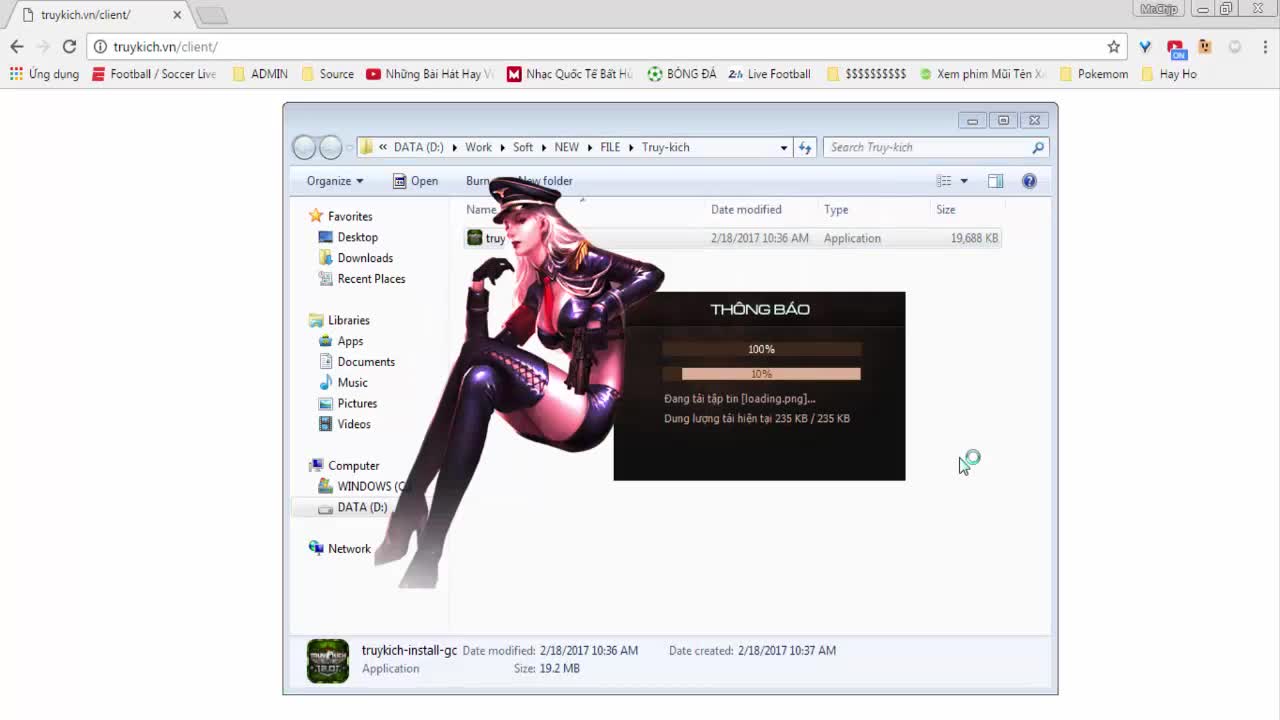Image resolution: width=1280 pixels, height=720 pixels.
Task: Open the Pokemom bookmark folder
Action: click(x=1093, y=74)
